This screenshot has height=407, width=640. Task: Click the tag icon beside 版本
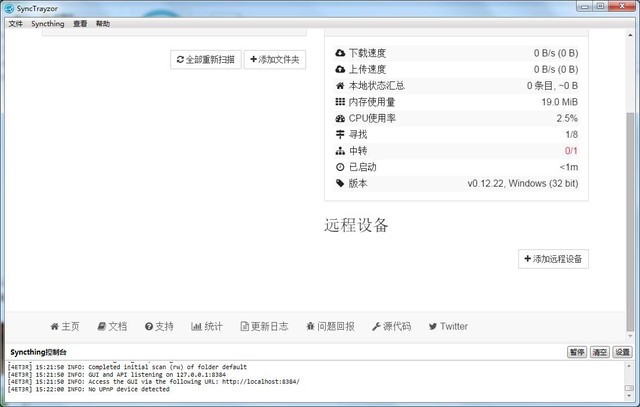pyautogui.click(x=340, y=183)
